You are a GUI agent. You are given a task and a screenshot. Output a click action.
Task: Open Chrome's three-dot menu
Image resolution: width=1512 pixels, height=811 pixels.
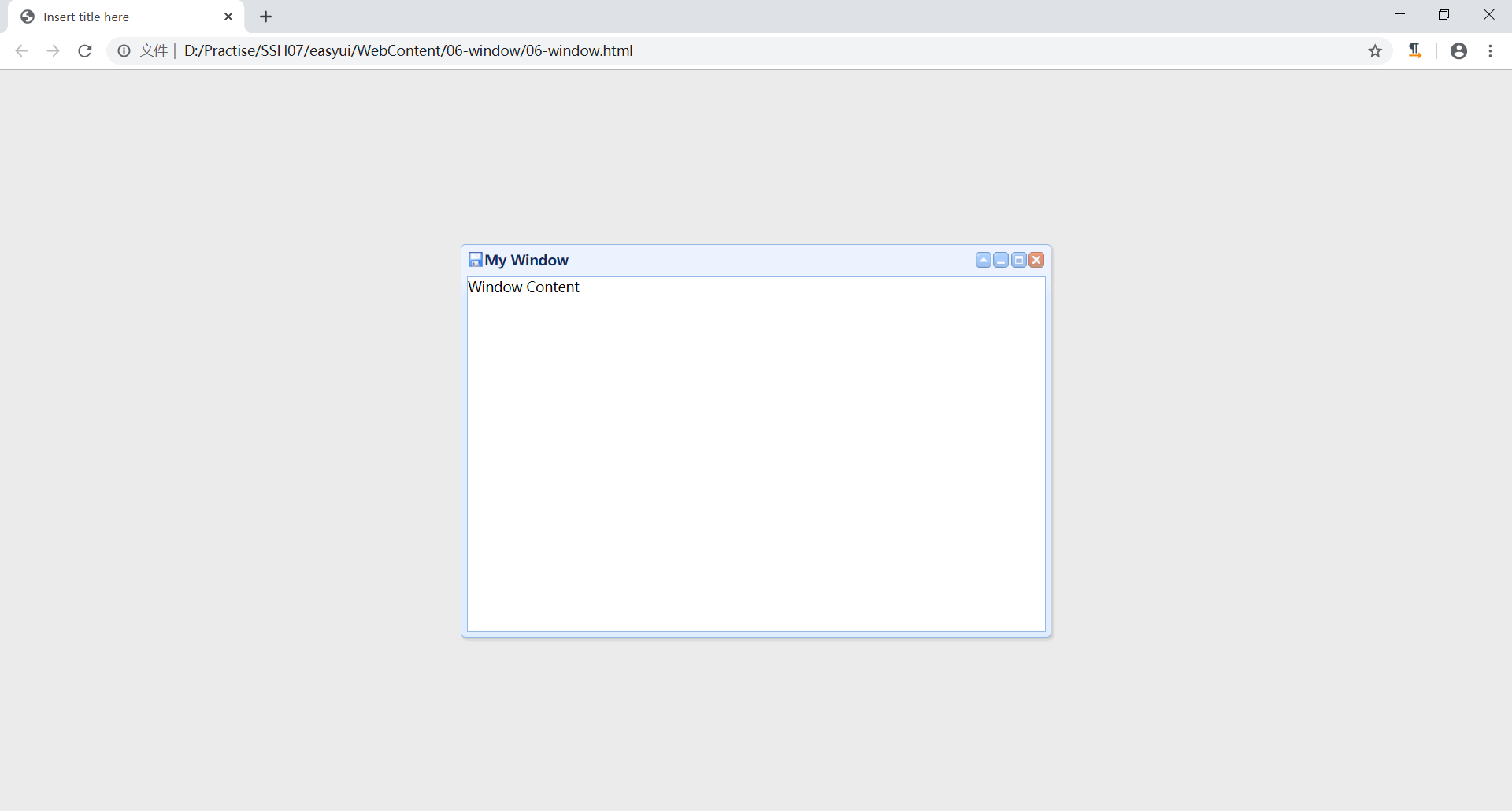[1490, 50]
